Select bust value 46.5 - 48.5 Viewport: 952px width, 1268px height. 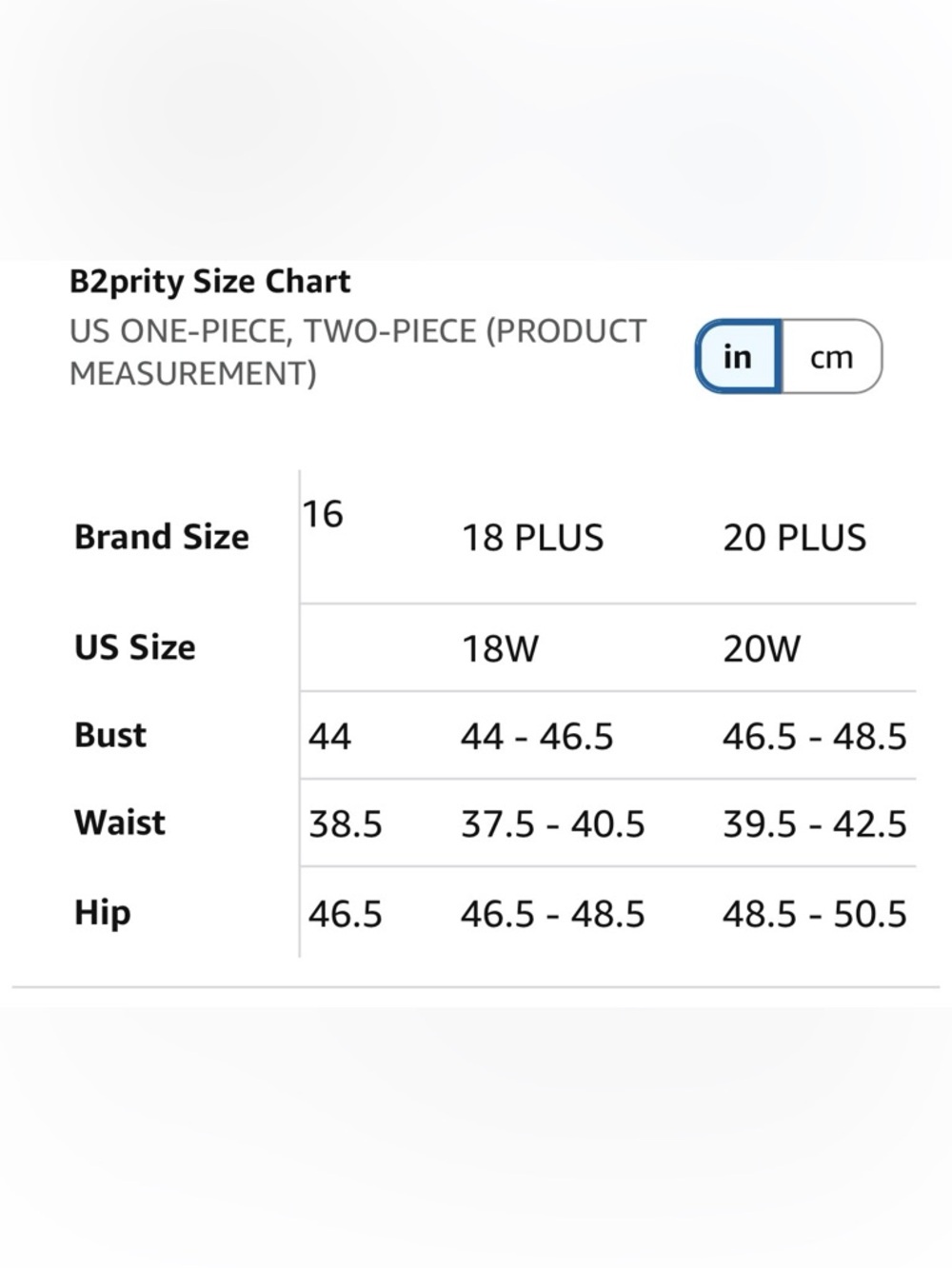[815, 737]
